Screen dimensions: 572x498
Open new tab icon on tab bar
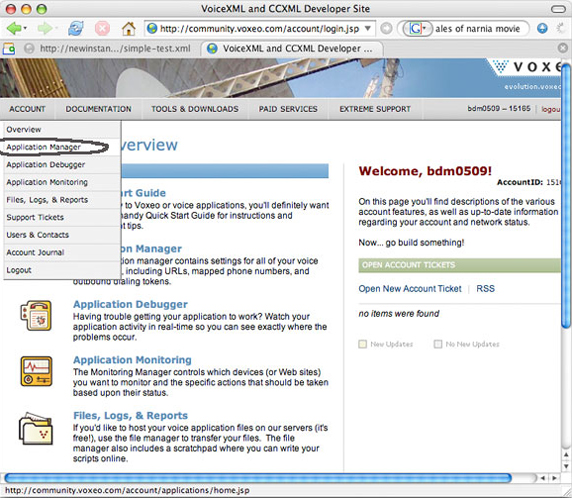pos(8,48)
